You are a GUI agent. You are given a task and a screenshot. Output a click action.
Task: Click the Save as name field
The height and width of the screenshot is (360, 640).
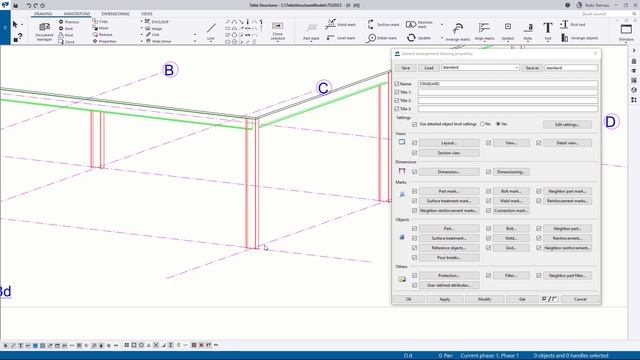click(571, 68)
